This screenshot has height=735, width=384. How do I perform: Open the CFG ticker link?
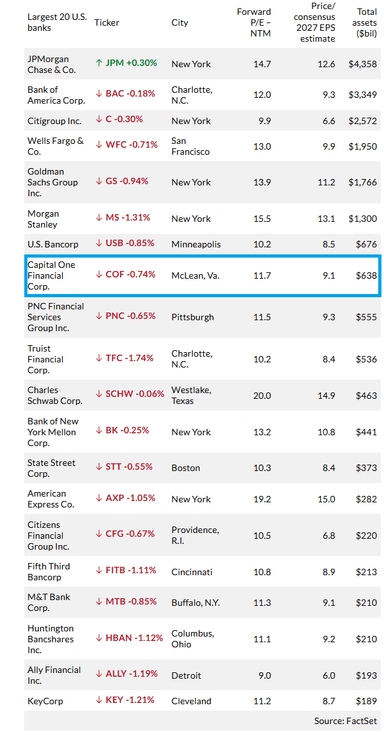(x=125, y=534)
